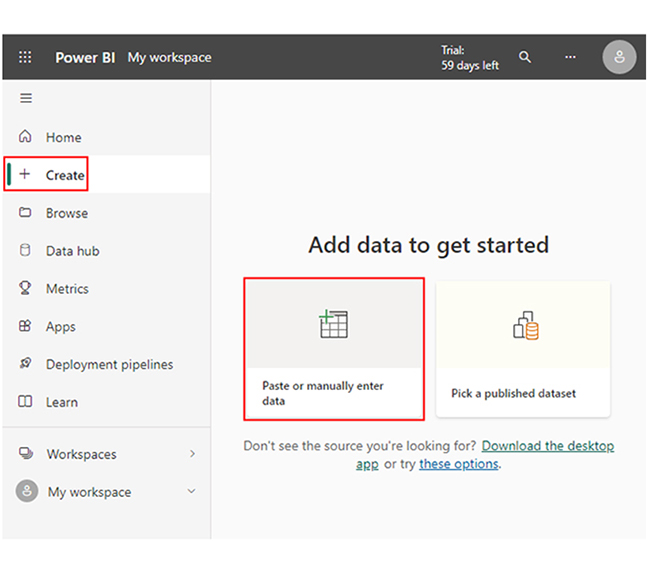Image resolution: width=650 pixels, height=571 pixels.
Task: Click Add data to get started heading
Action: point(429,245)
